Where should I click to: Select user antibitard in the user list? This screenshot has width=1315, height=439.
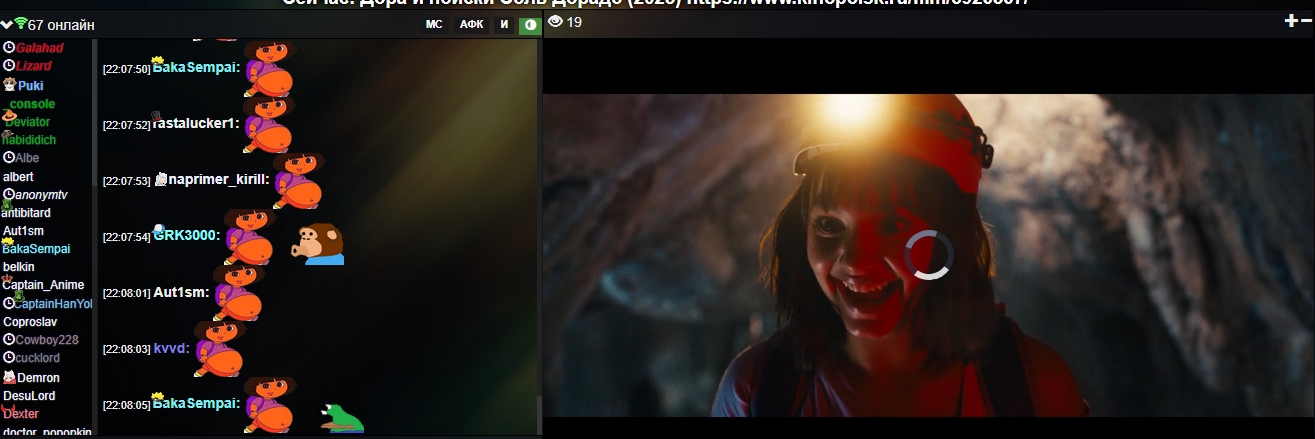[x=27, y=213]
